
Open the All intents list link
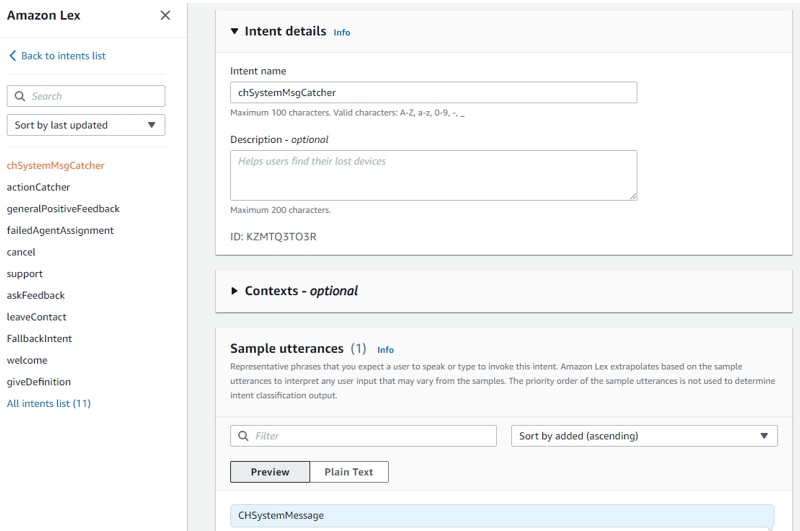(49, 404)
